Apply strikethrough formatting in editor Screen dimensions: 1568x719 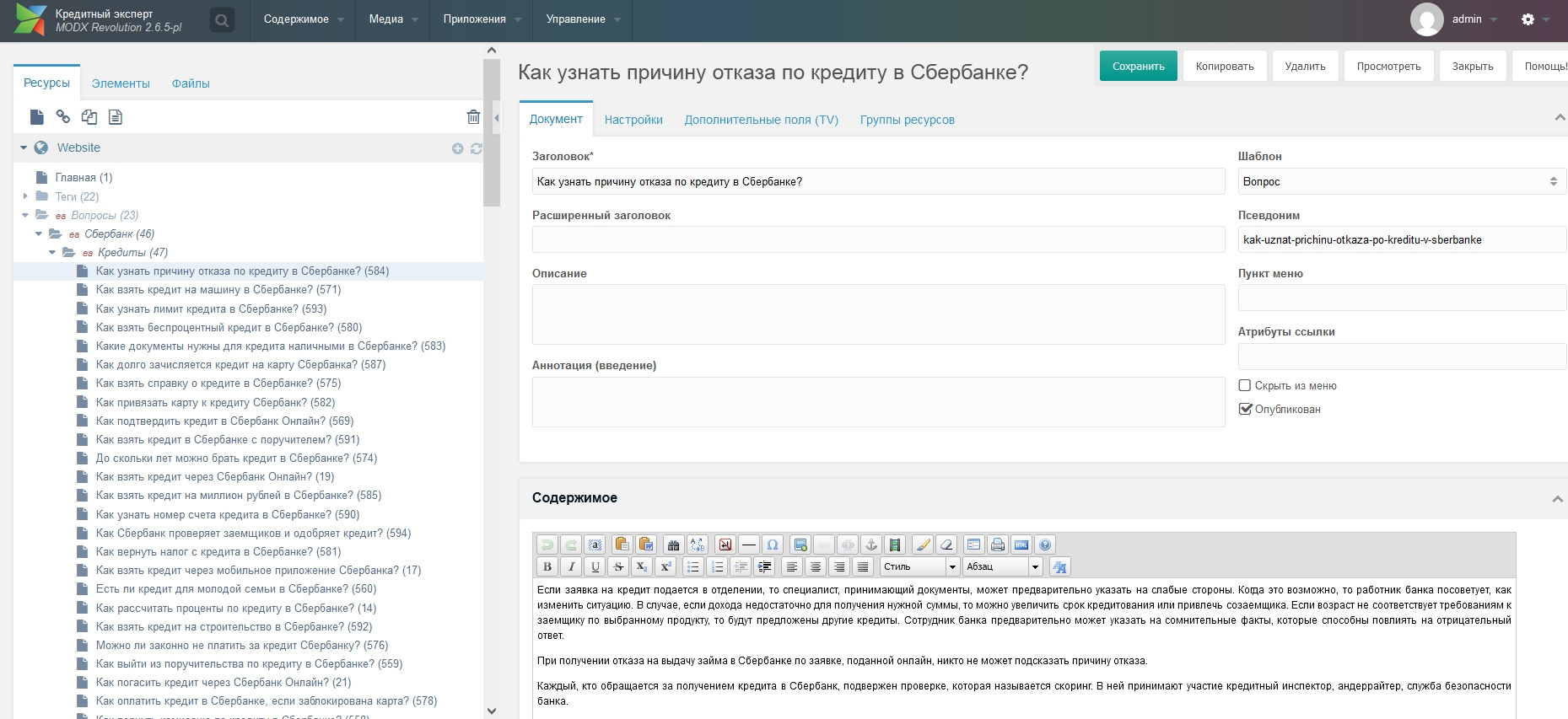[618, 566]
